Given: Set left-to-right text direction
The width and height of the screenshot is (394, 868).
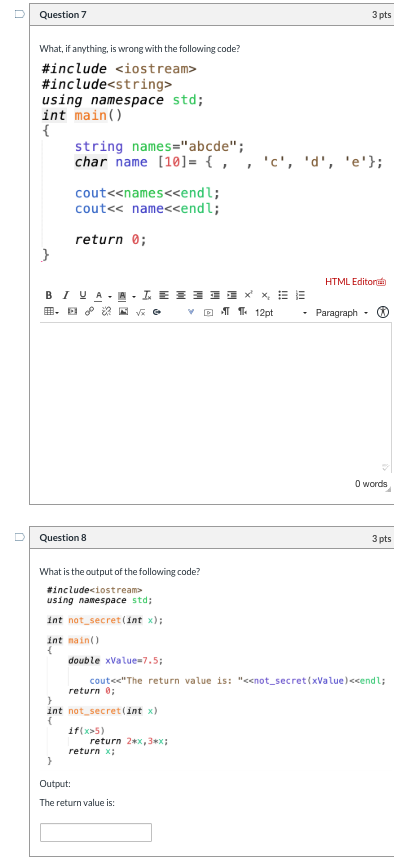Looking at the screenshot, I should [225, 312].
